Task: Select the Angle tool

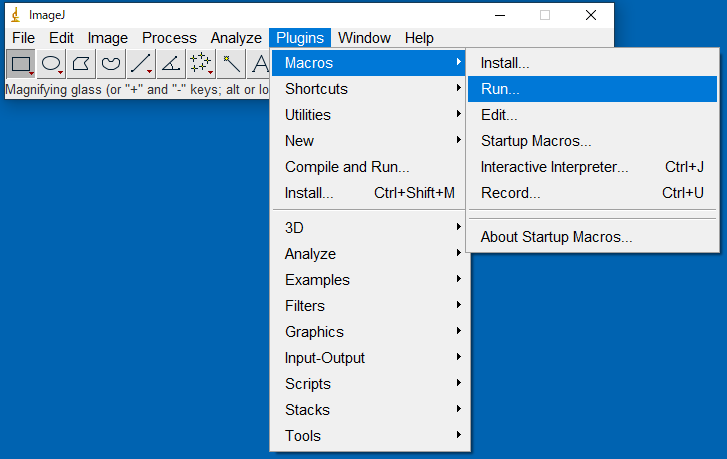Action: [x=171, y=64]
